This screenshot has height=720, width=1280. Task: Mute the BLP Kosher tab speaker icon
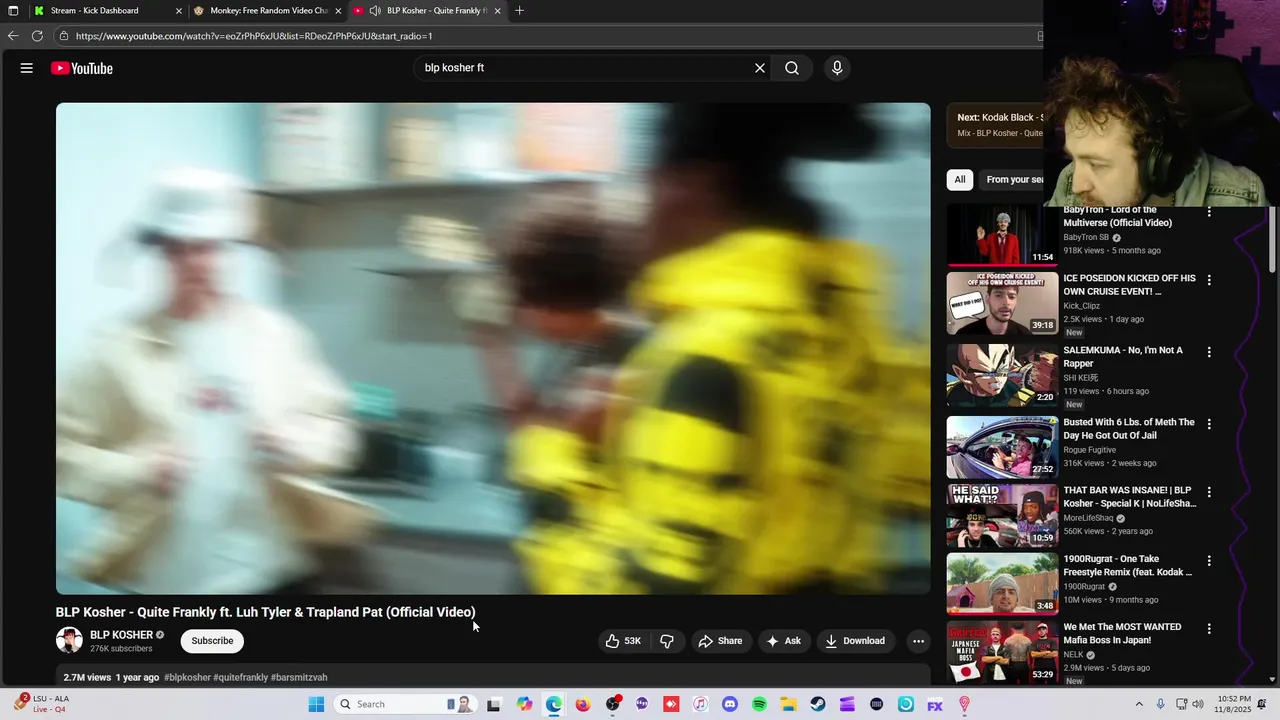pos(374,11)
